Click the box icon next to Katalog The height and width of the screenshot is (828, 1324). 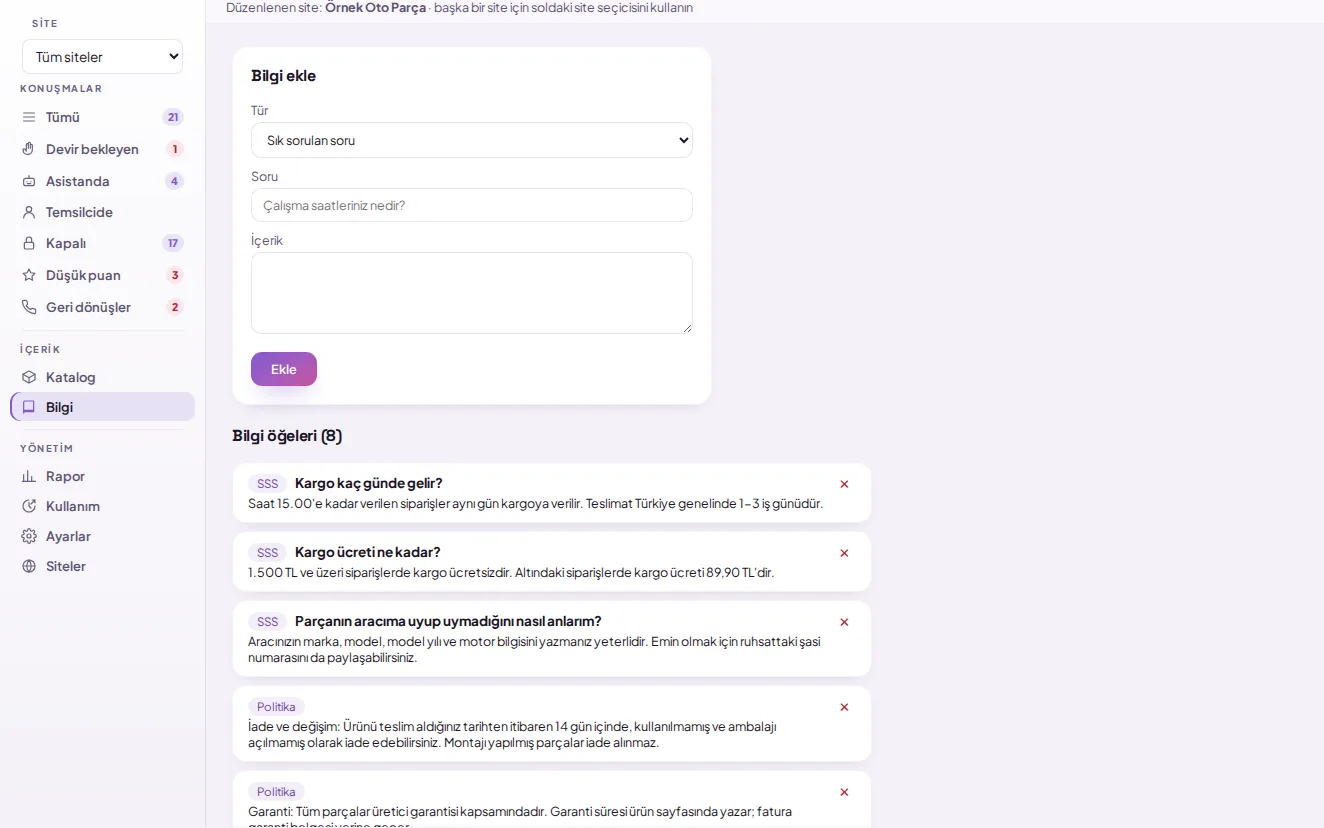pos(29,377)
